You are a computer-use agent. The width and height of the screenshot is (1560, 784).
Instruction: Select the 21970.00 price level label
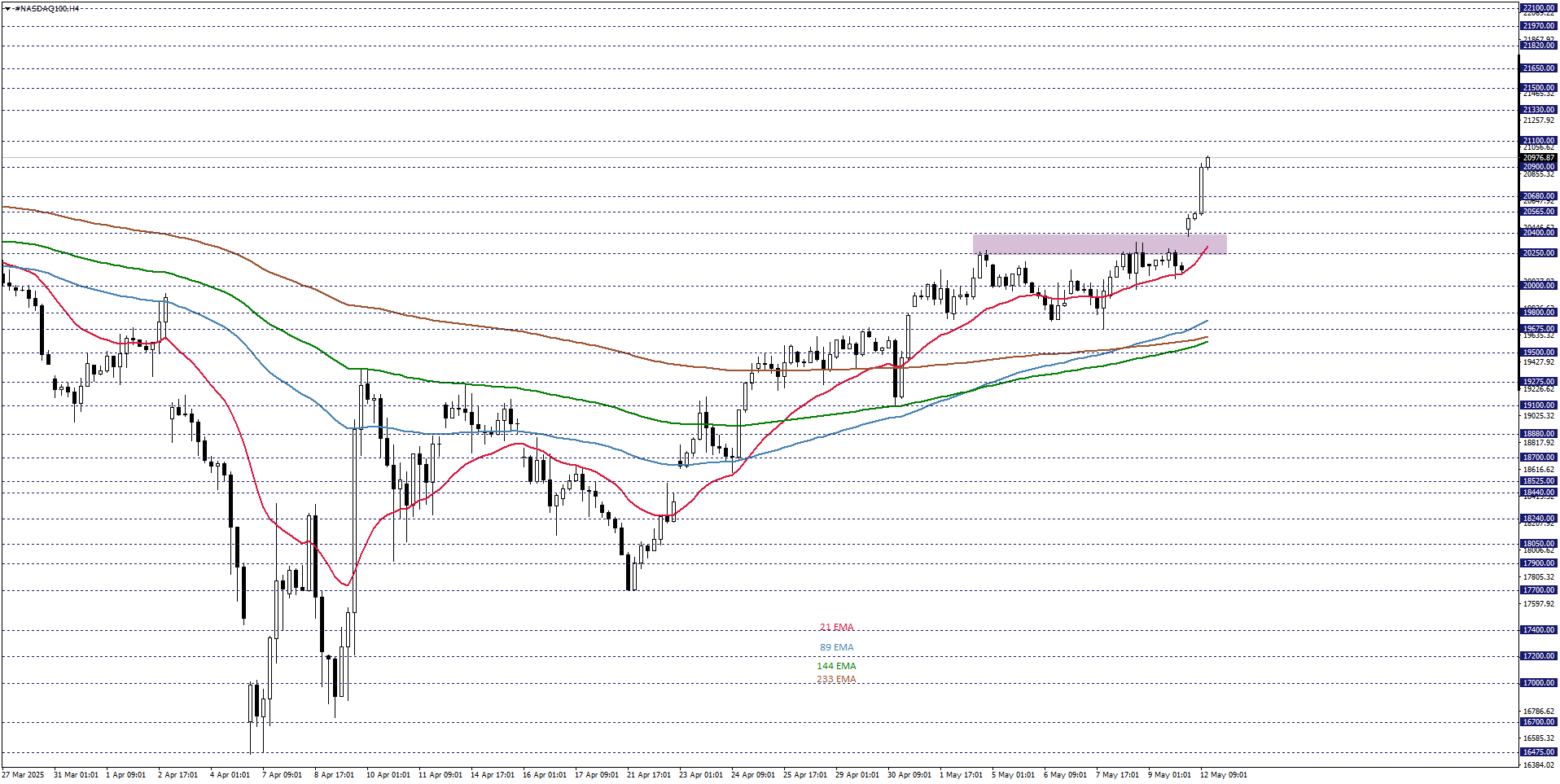point(1538,26)
